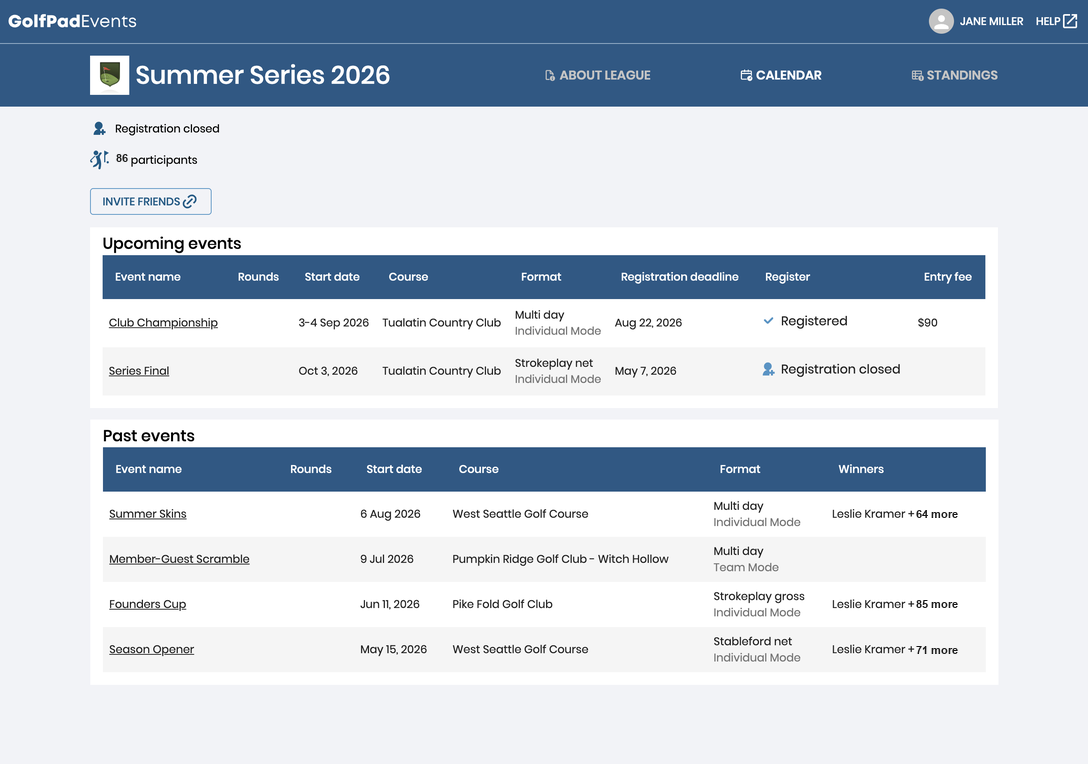Click the Upcoming events Rounds header
Screen dimensions: 1088x764
click(258, 277)
